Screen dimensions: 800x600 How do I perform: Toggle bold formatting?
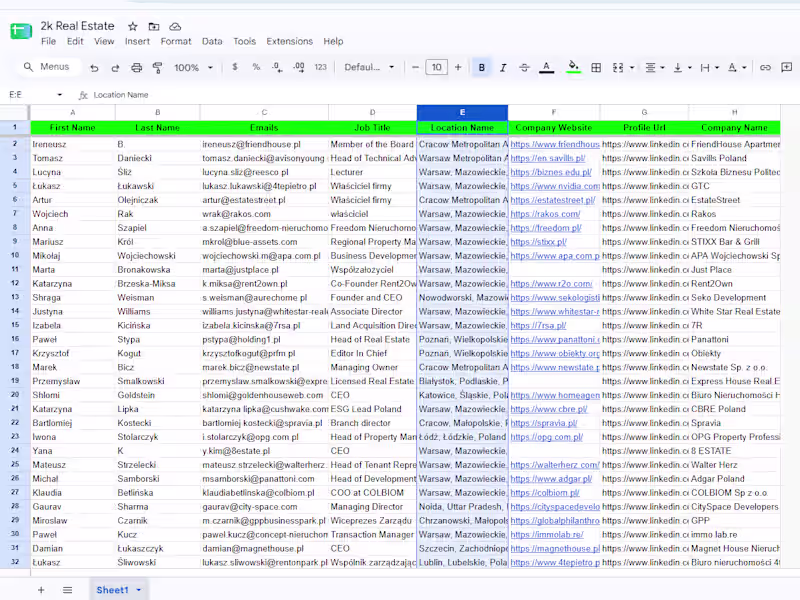482,67
